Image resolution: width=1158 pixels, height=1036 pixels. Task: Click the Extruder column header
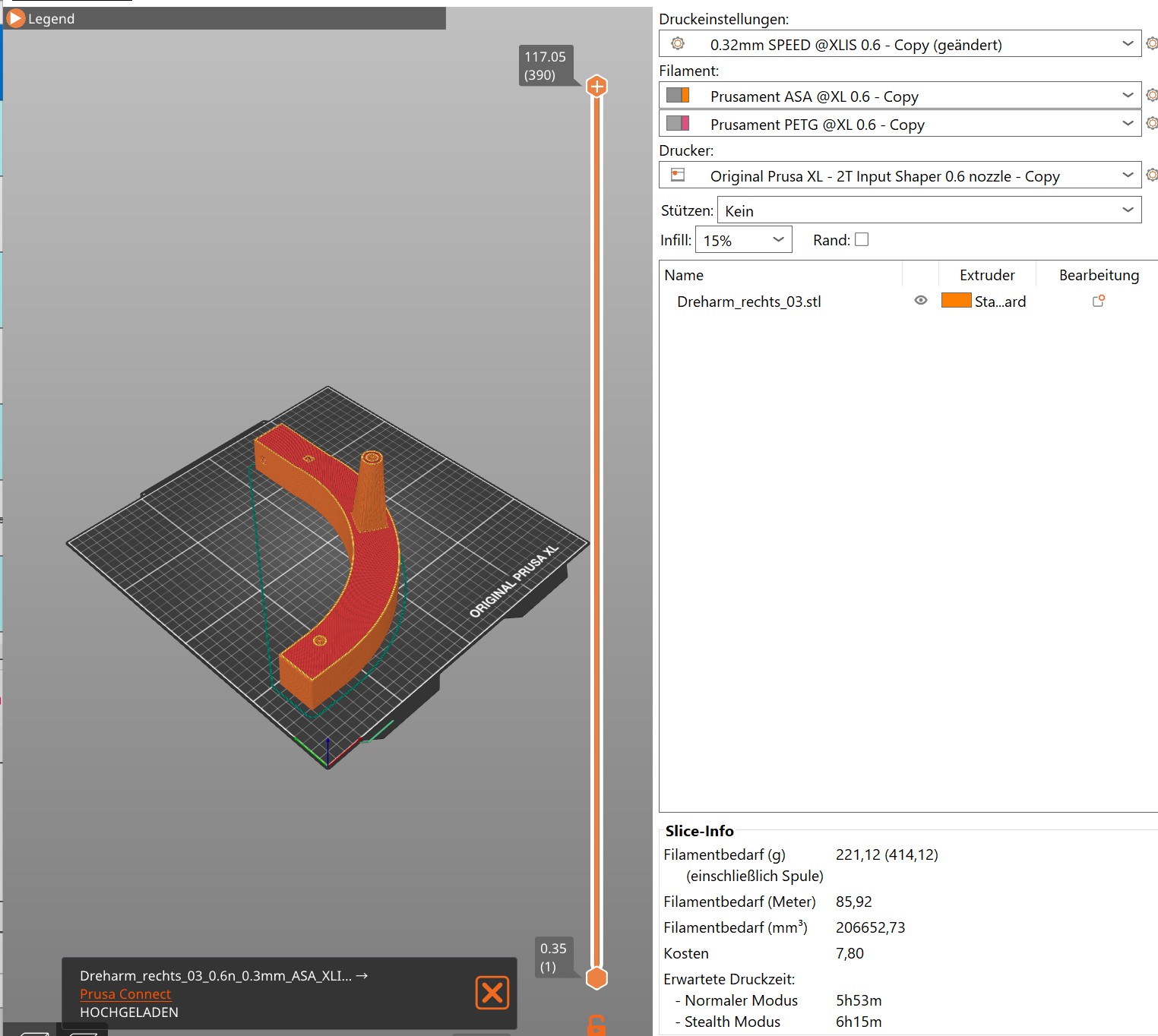click(x=987, y=275)
